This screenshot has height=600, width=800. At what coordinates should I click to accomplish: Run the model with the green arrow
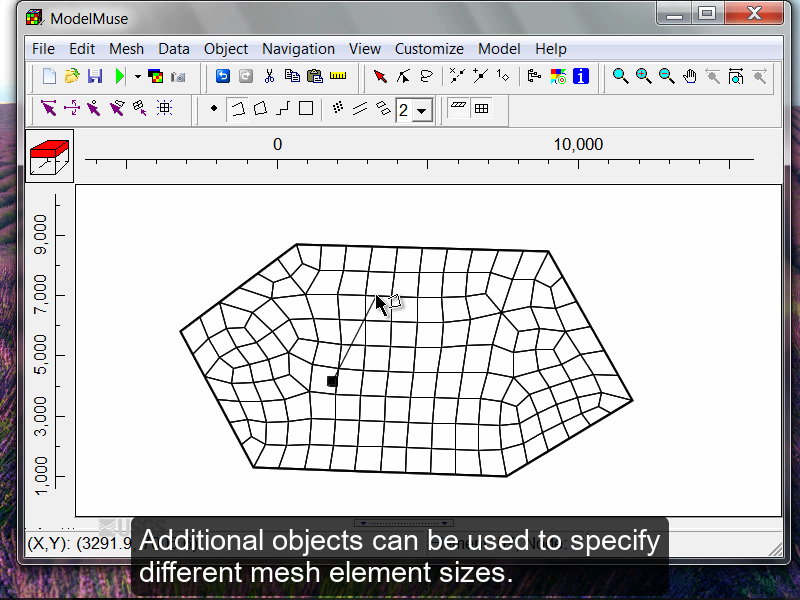119,75
